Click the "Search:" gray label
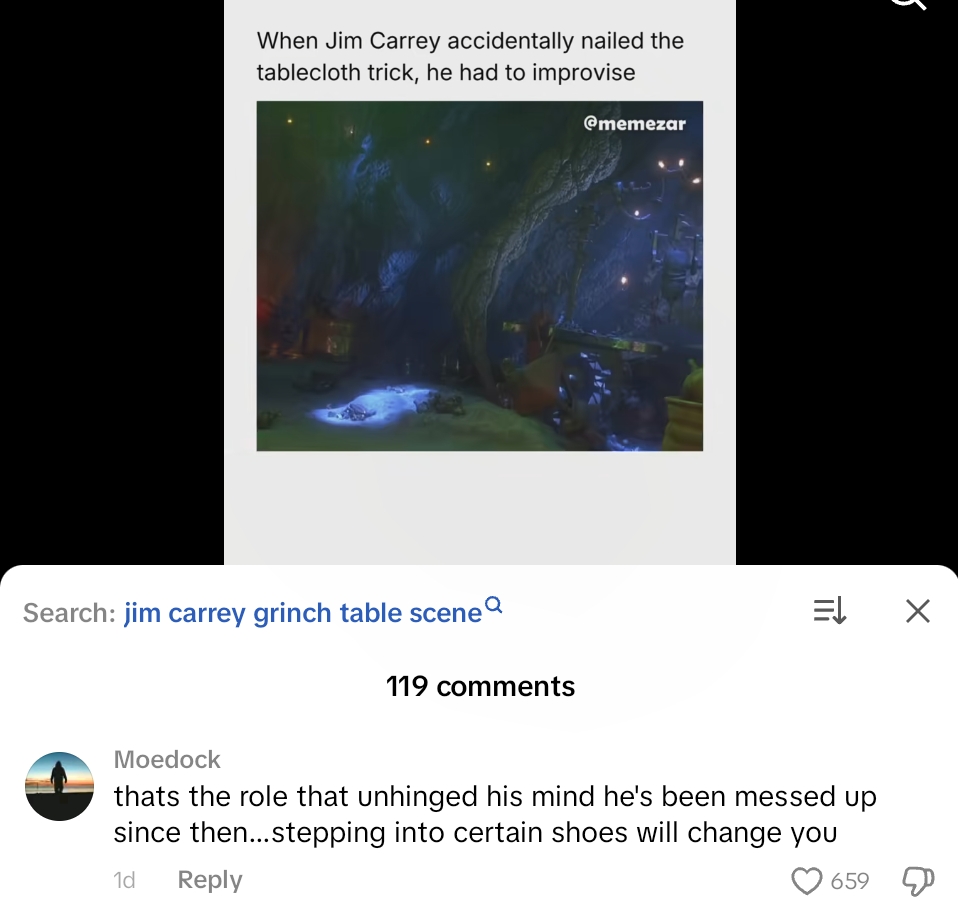 (69, 613)
